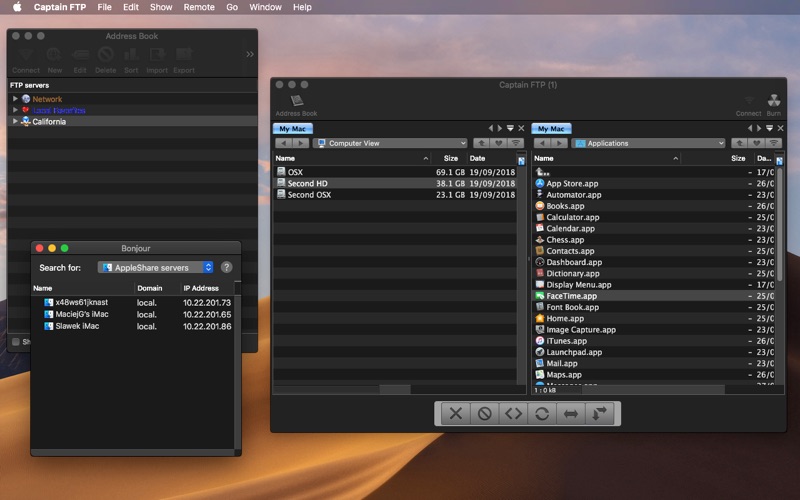Select the Second HD volume
The height and width of the screenshot is (500, 800).
coord(395,183)
